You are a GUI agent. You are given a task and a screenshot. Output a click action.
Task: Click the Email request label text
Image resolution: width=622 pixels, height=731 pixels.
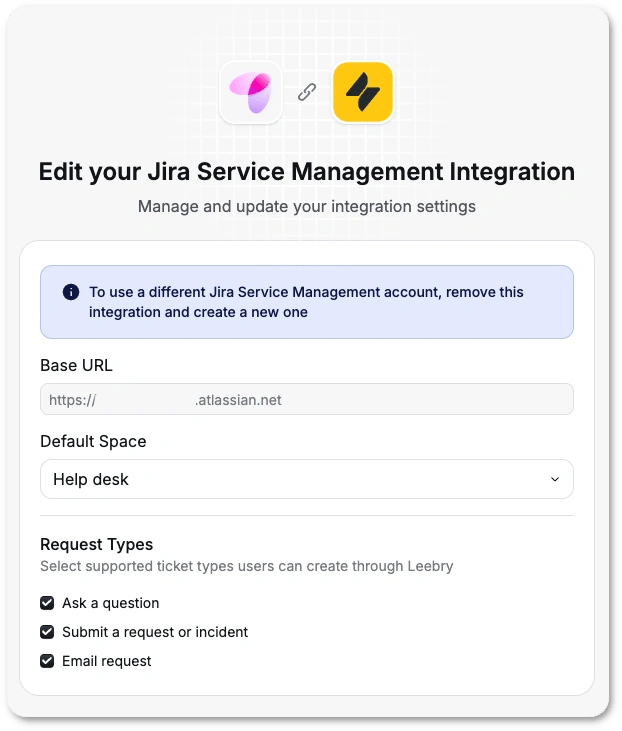tap(107, 661)
